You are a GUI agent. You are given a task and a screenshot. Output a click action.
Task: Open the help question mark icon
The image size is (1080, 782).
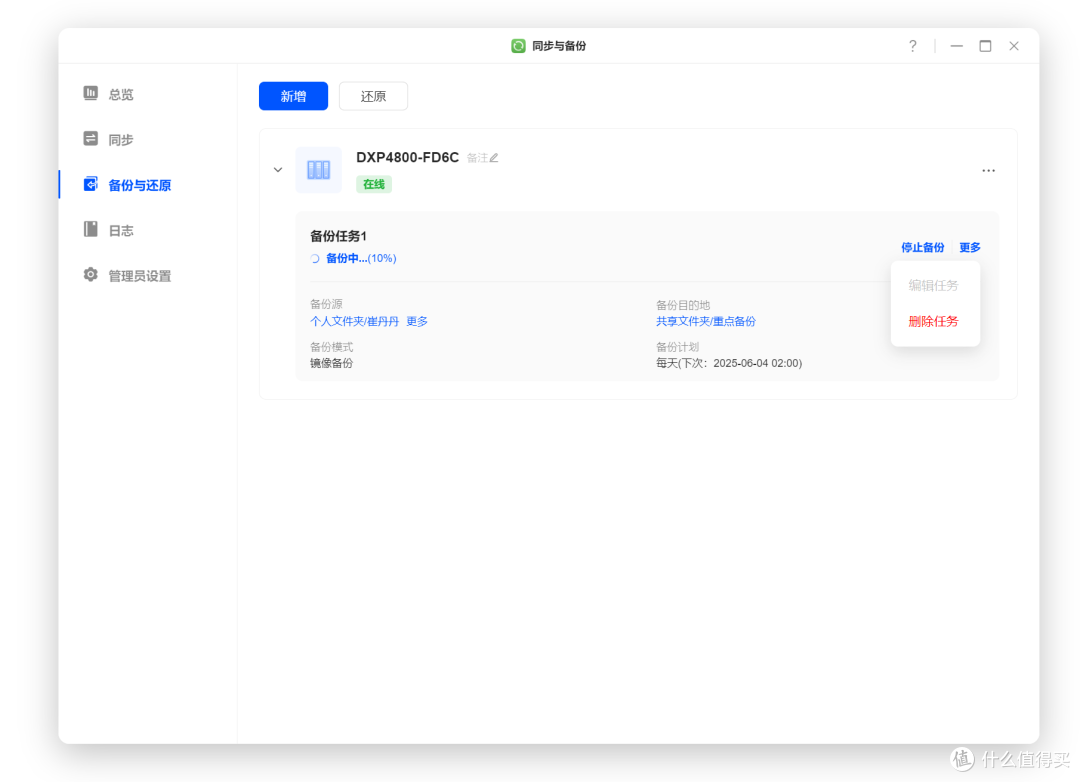click(x=913, y=46)
